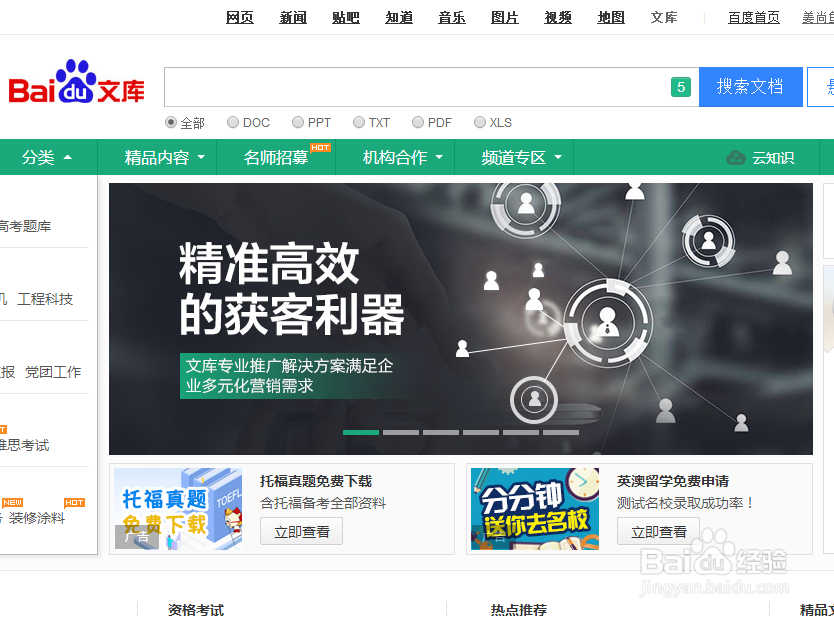Open the 百度首页 link
834x617 pixels.
[754, 18]
